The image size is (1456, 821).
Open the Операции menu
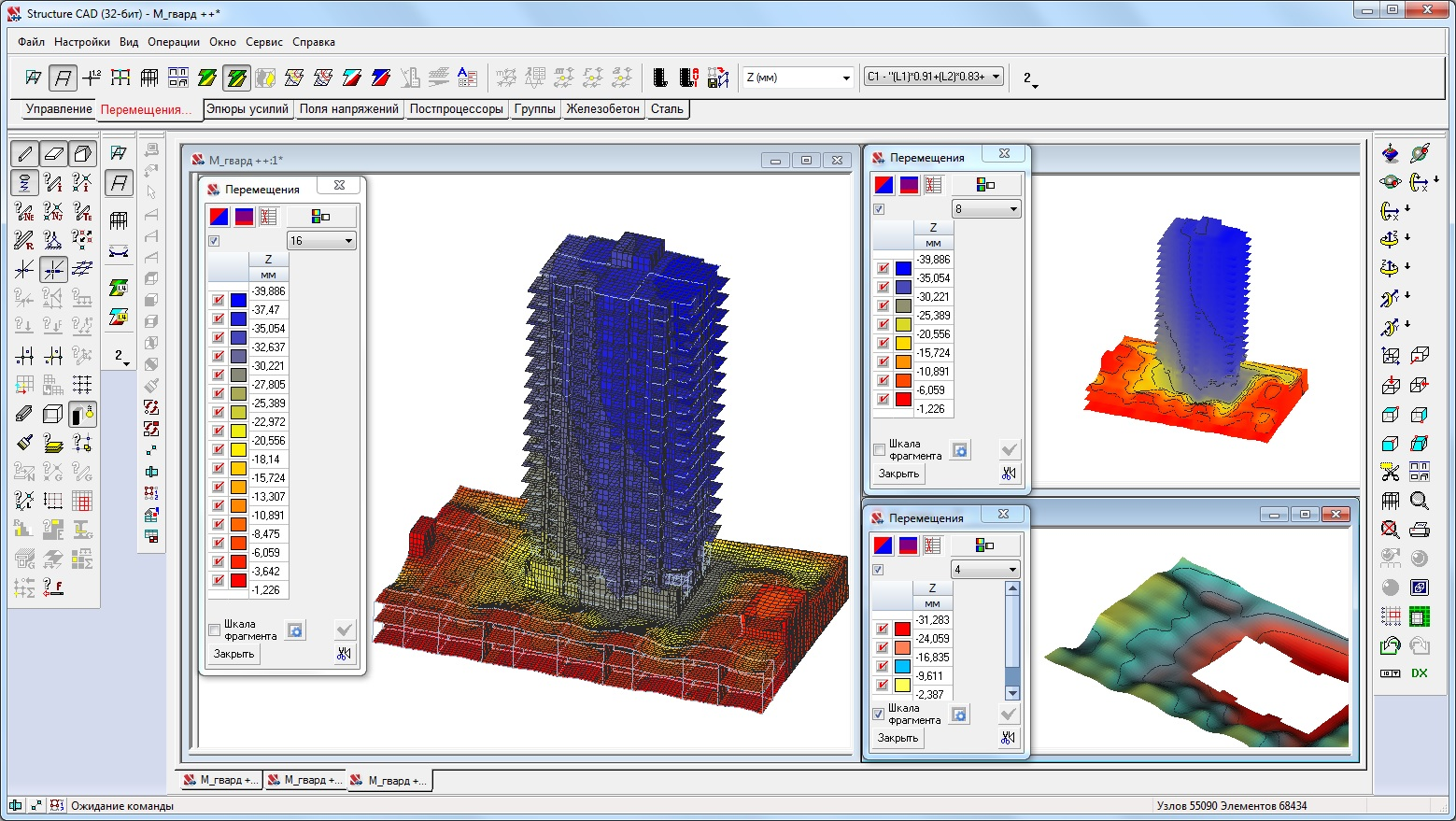(173, 42)
